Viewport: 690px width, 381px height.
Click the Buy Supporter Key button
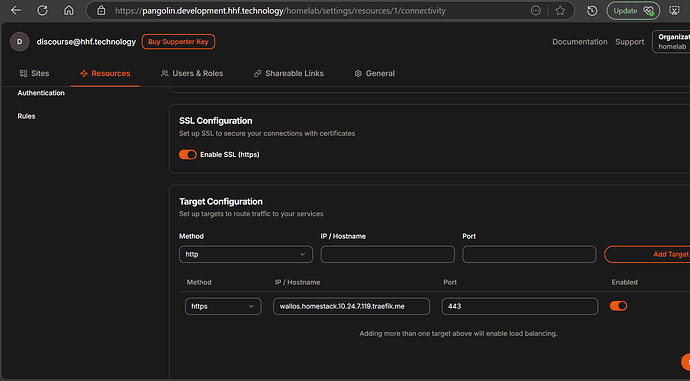pyautogui.click(x=178, y=42)
